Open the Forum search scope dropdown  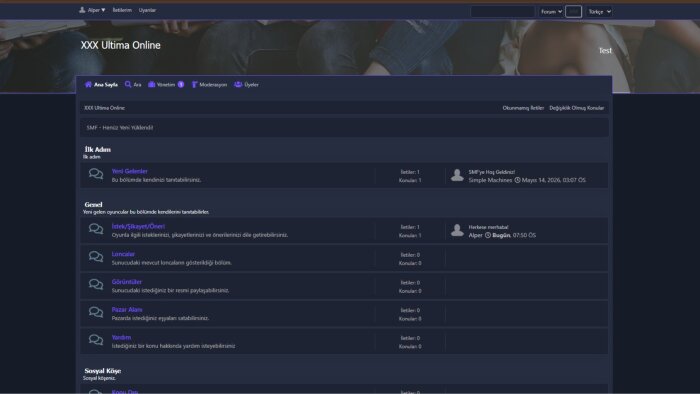pos(551,12)
